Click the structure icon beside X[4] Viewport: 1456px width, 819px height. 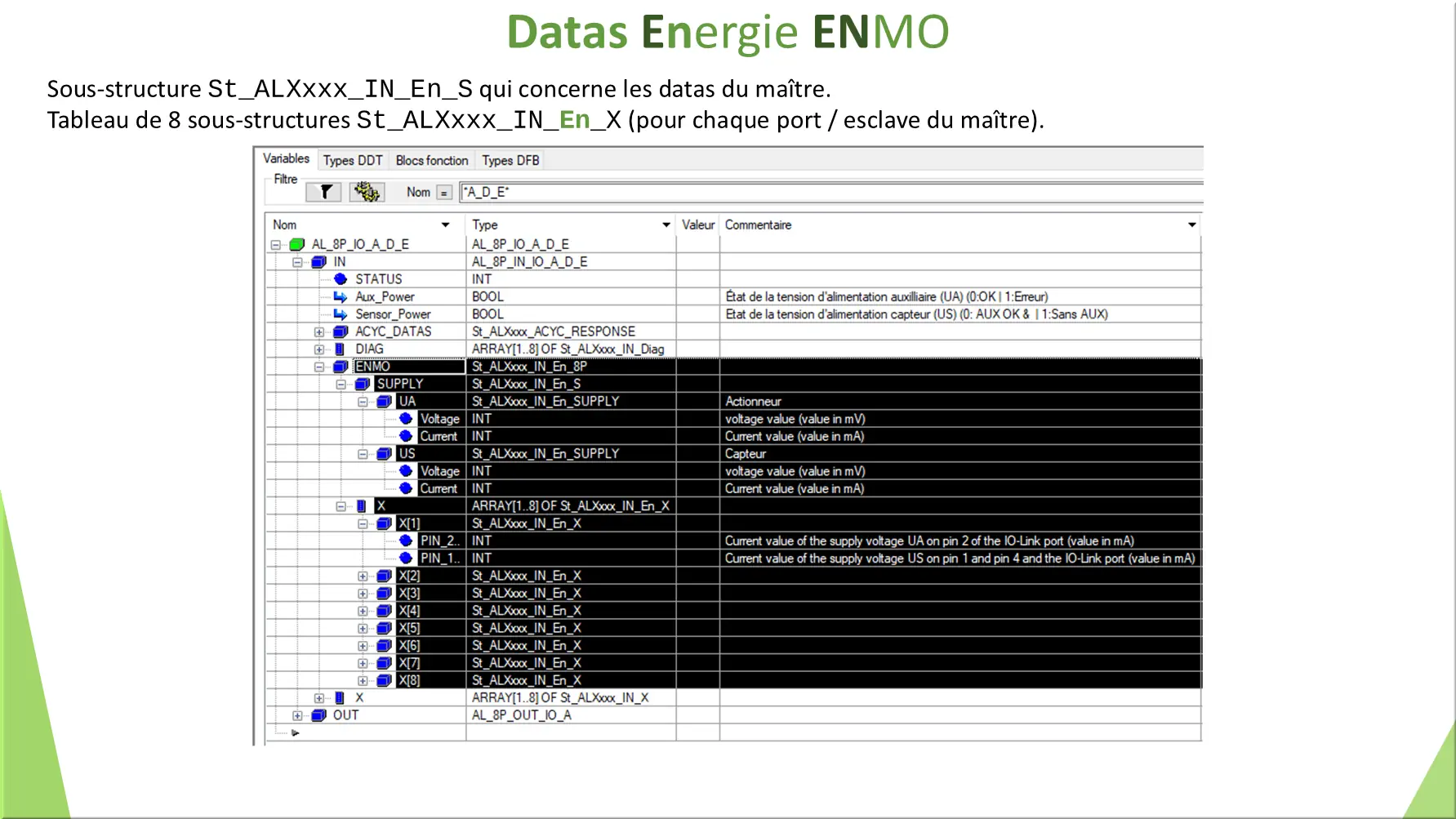[x=384, y=611]
